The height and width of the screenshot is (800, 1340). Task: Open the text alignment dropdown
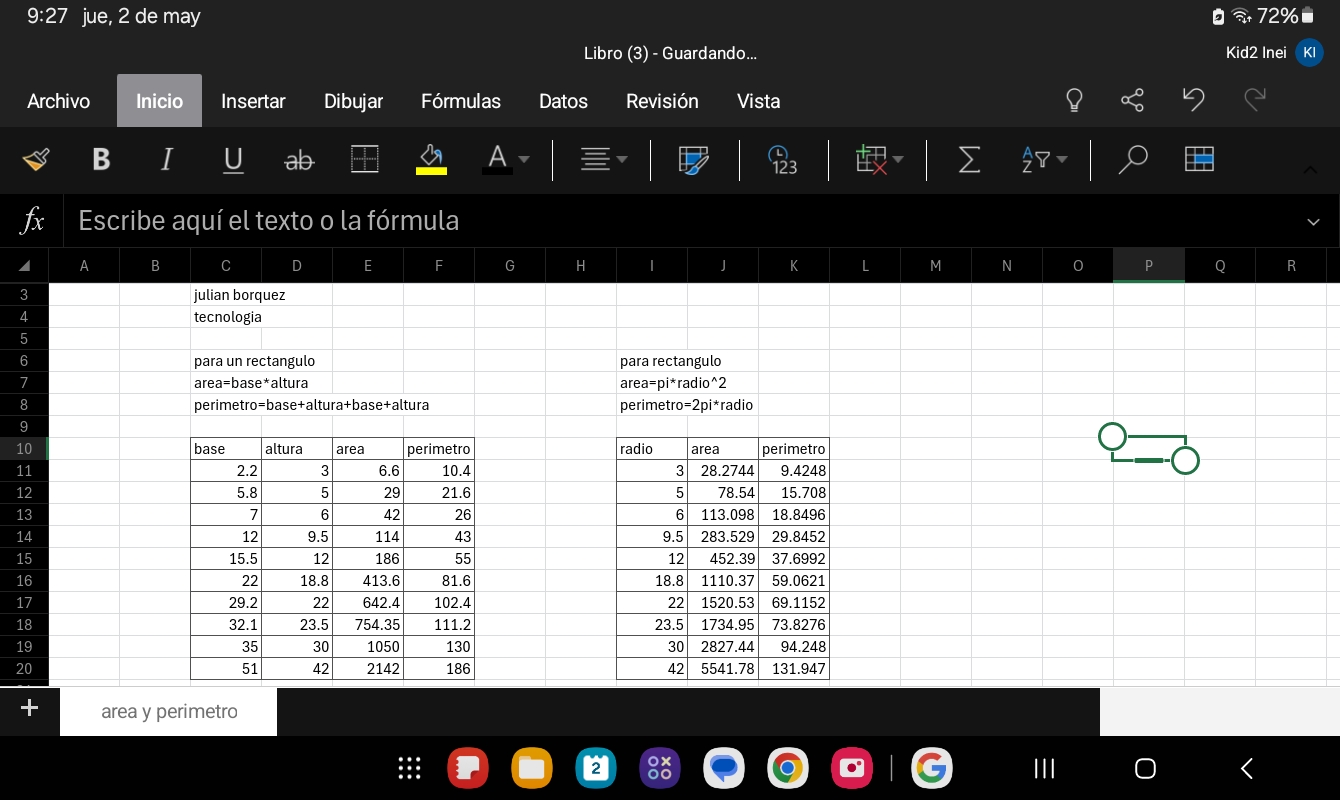605,159
